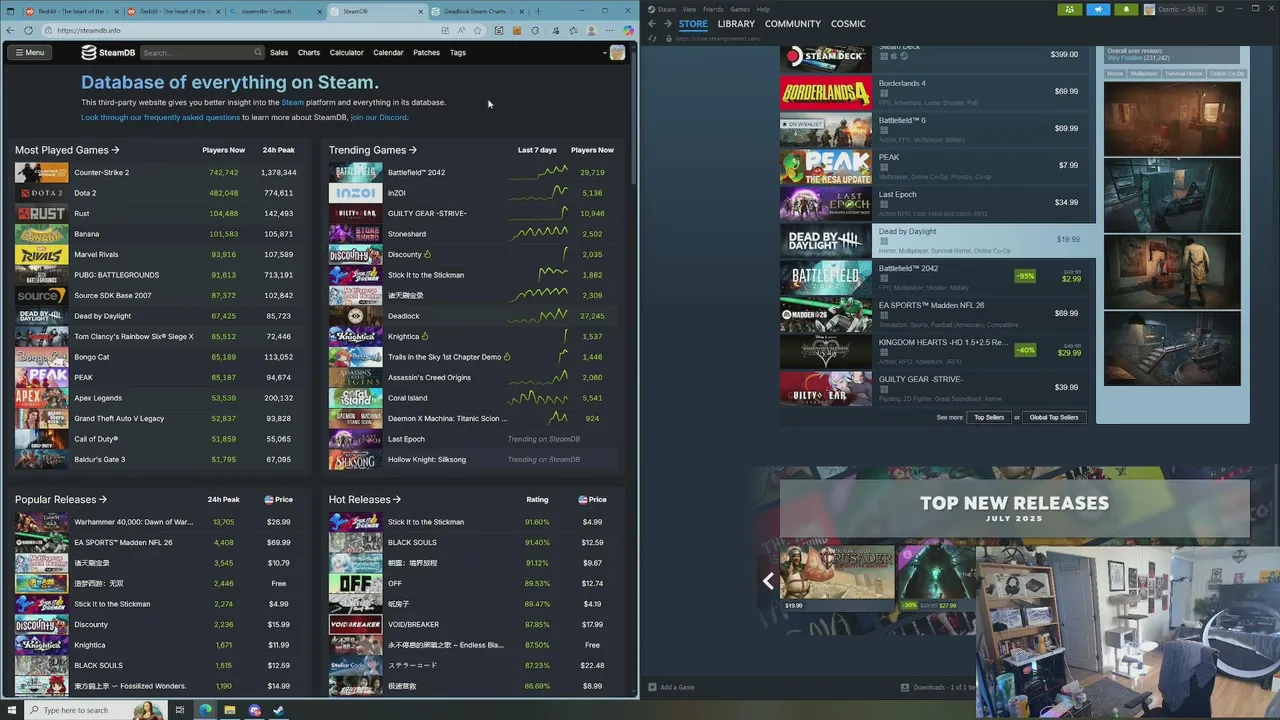
Task: Open new browser tab plus button
Action: (538, 11)
